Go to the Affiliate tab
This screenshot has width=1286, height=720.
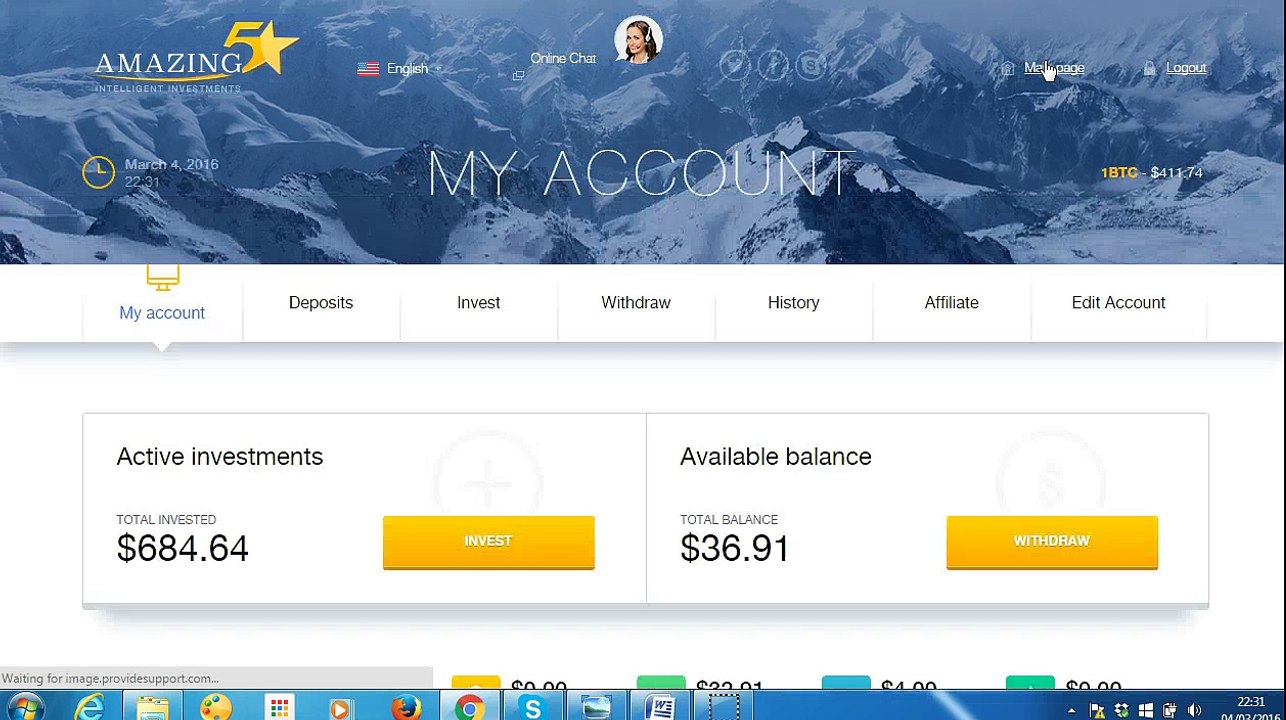[951, 302]
